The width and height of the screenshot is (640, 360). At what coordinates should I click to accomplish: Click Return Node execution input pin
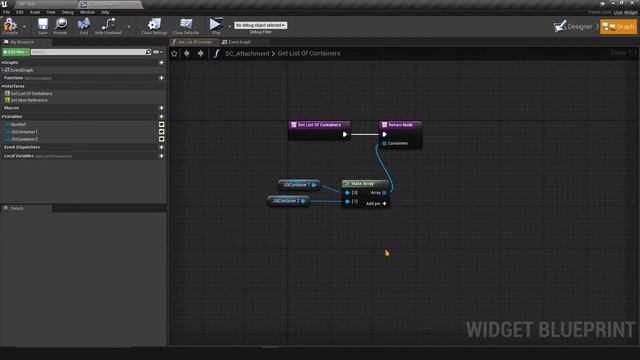[x=384, y=134]
